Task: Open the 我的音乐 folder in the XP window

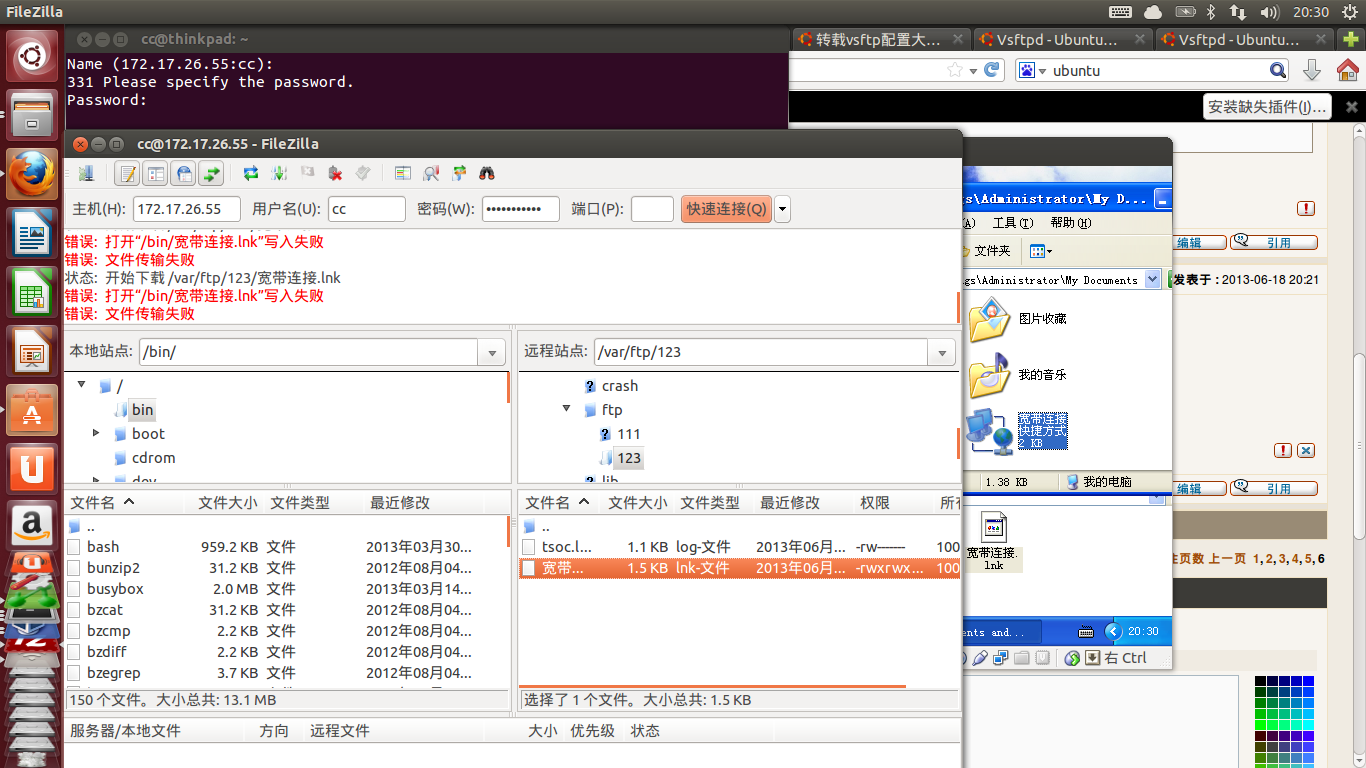Action: click(x=1017, y=374)
